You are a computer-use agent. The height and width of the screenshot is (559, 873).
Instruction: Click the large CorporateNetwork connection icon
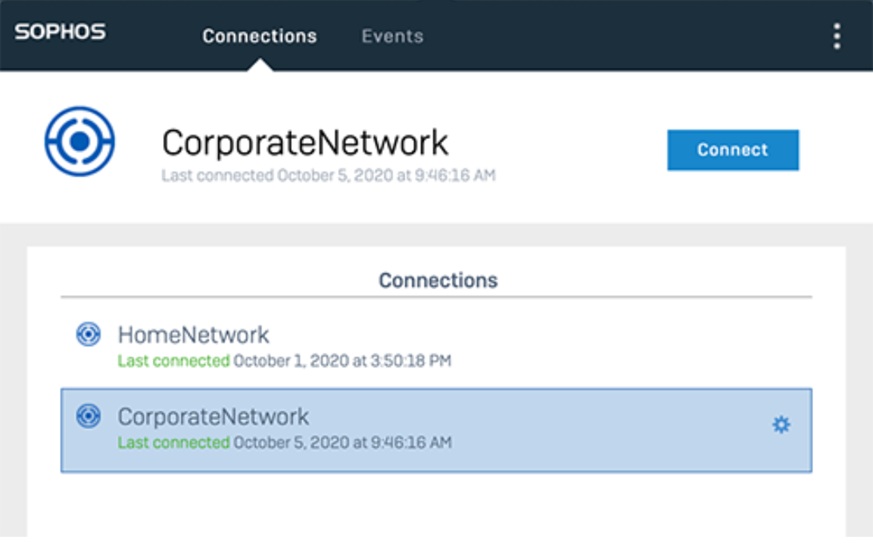click(80, 142)
